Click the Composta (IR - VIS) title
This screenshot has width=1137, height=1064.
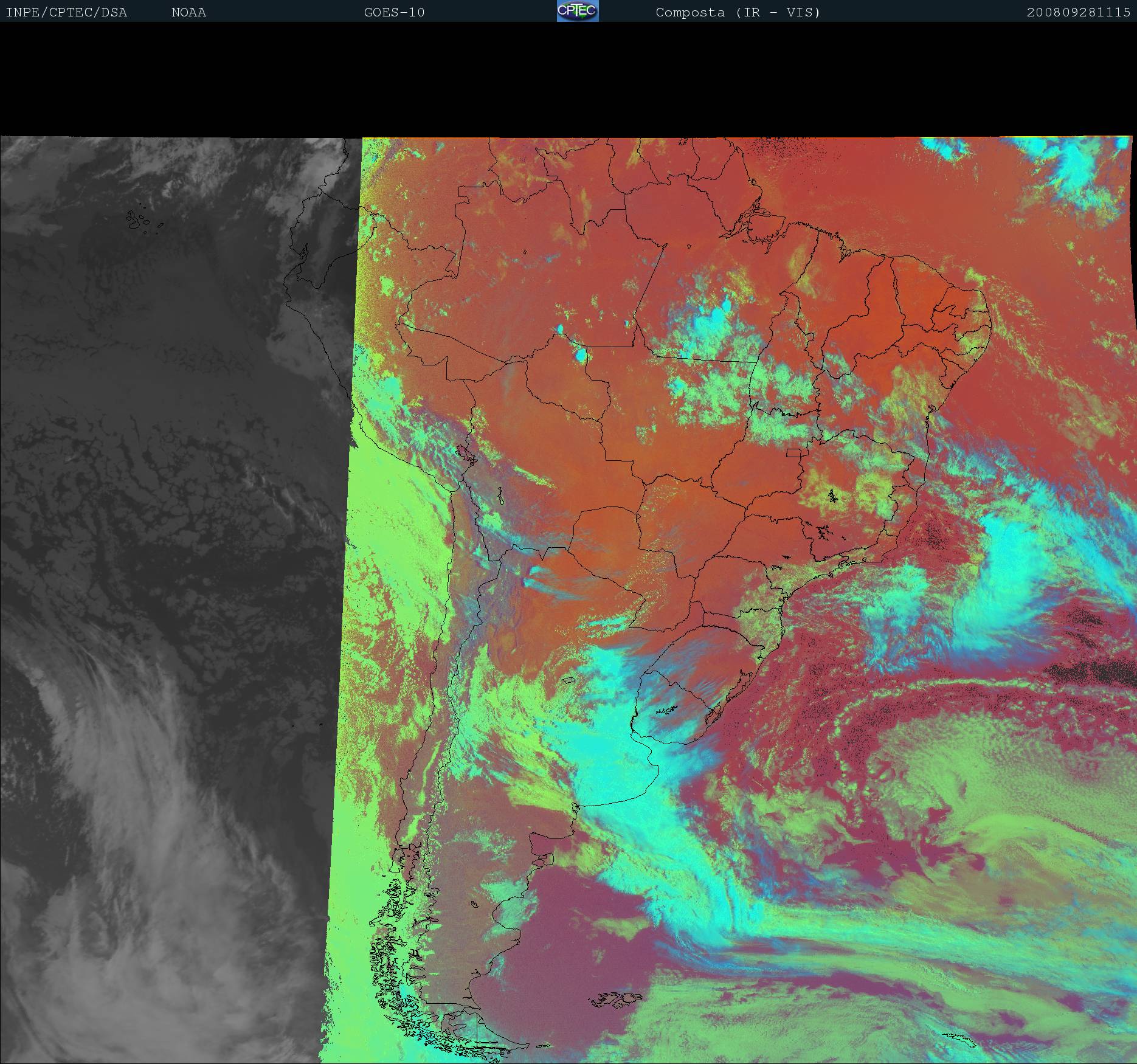pyautogui.click(x=738, y=13)
